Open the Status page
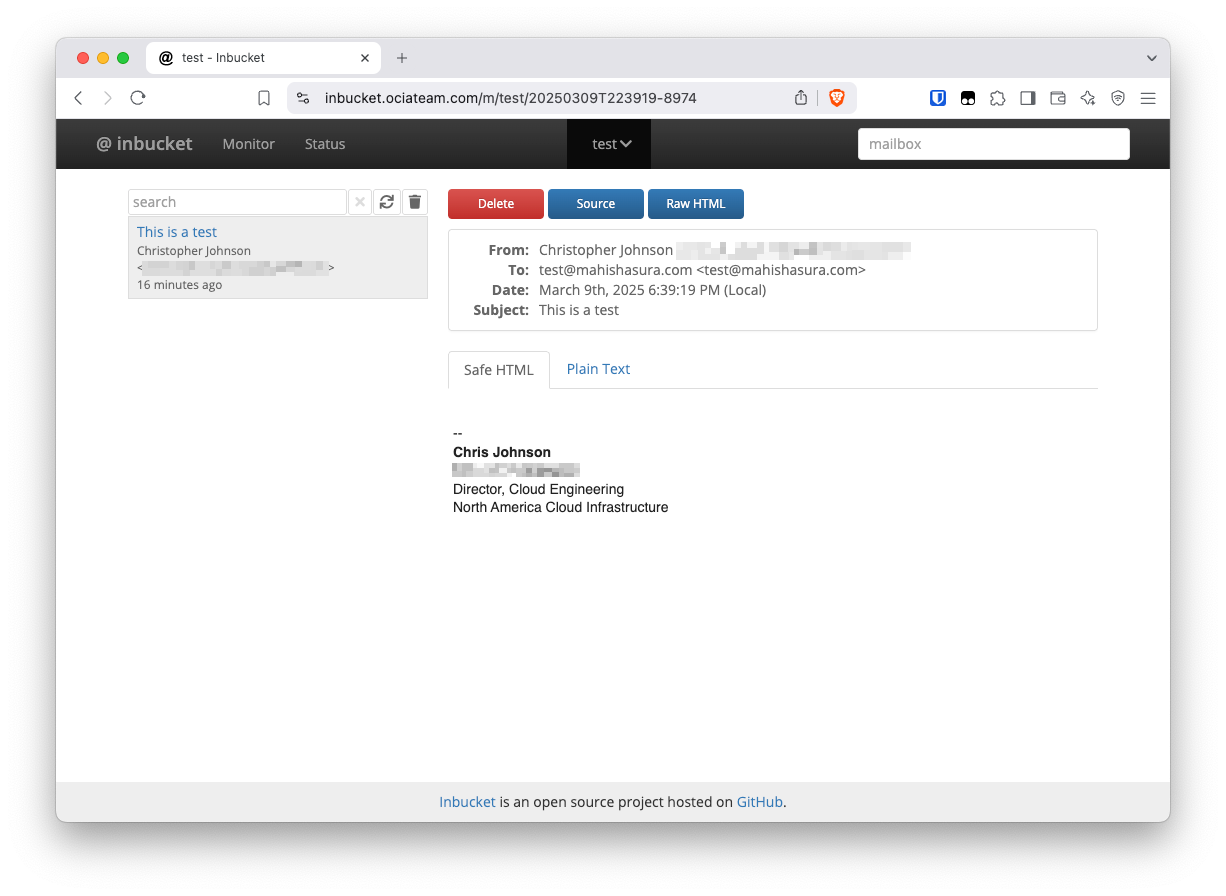The width and height of the screenshot is (1226, 896). 324,143
